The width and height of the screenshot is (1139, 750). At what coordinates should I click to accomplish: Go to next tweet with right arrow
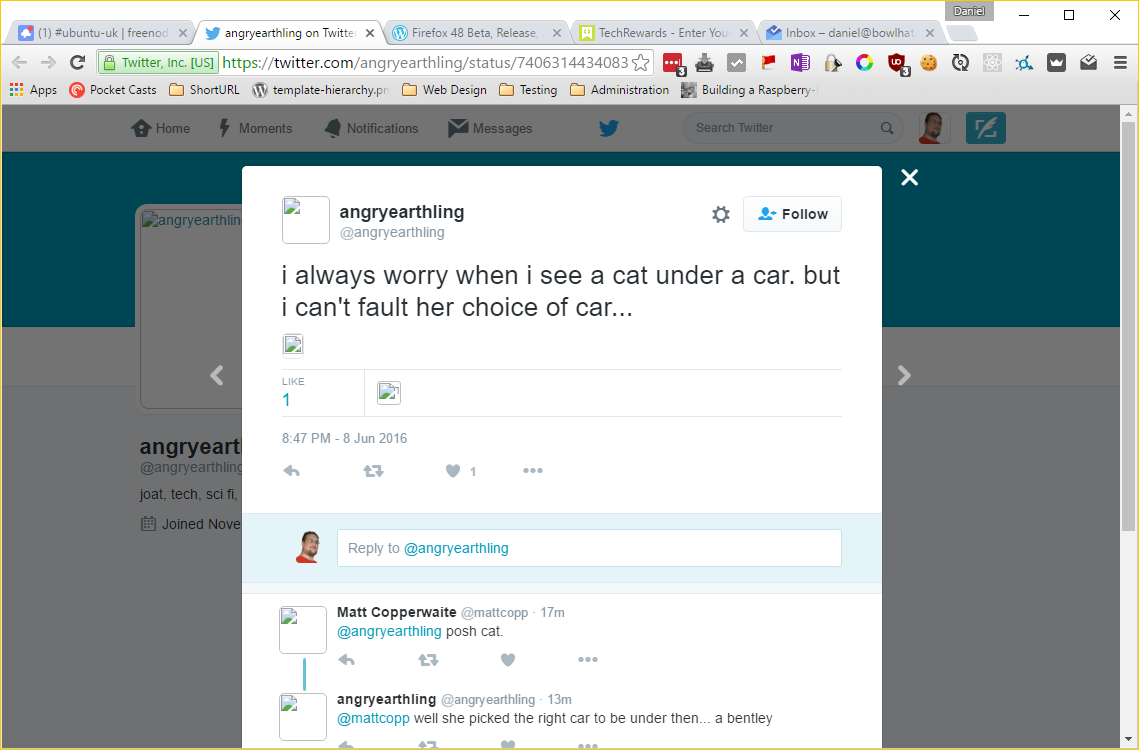(904, 375)
